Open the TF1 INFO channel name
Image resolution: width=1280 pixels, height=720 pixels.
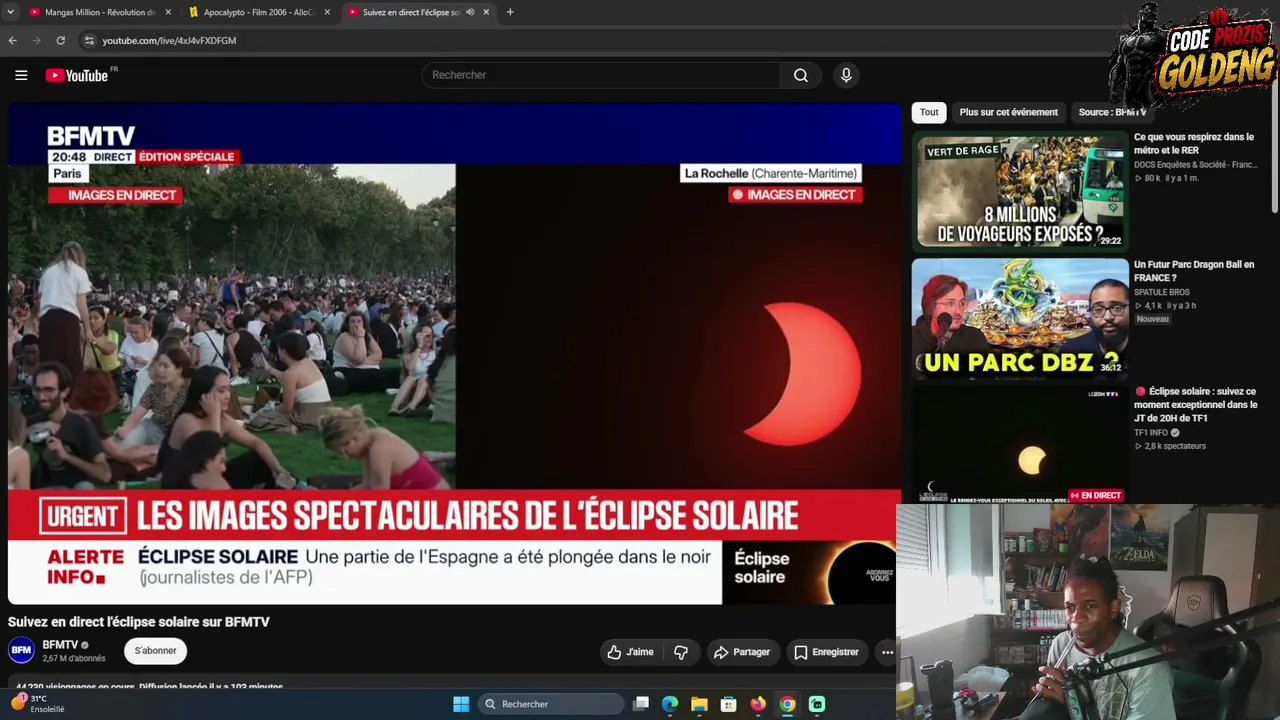click(1153, 433)
